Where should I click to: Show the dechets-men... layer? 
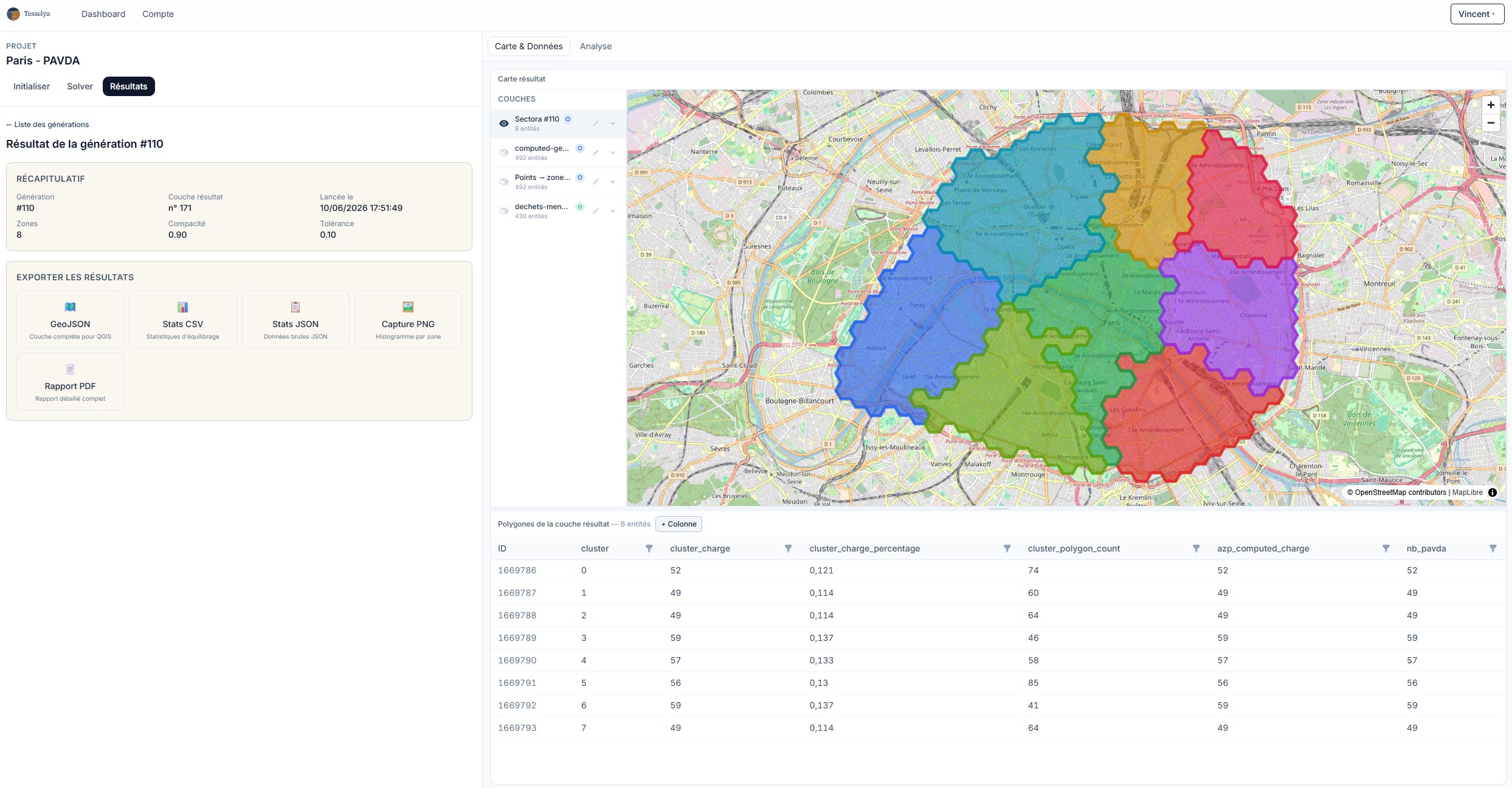[x=504, y=211]
